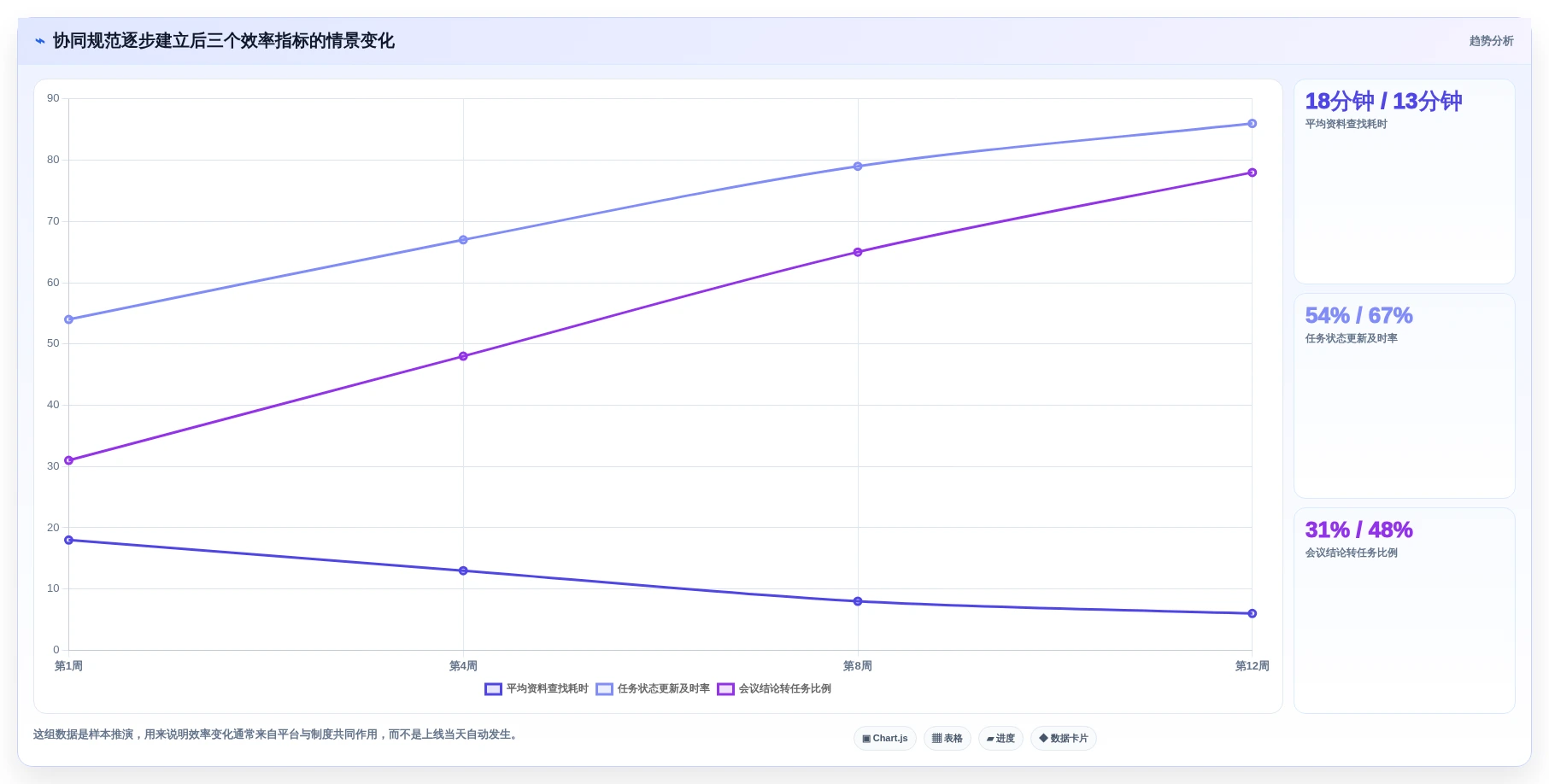Viewport: 1549px width, 784px height.
Task: Open the 31% / 48% stat card
Action: point(1404,611)
